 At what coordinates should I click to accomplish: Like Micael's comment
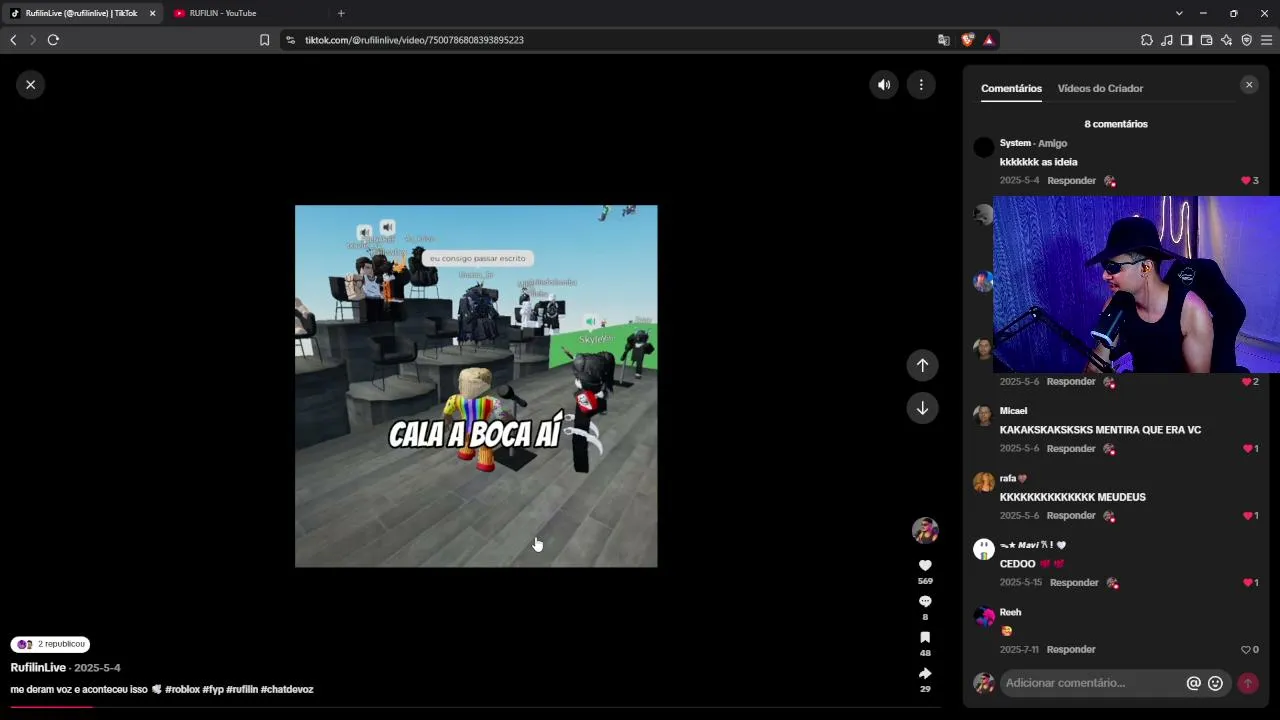[x=1246, y=449]
